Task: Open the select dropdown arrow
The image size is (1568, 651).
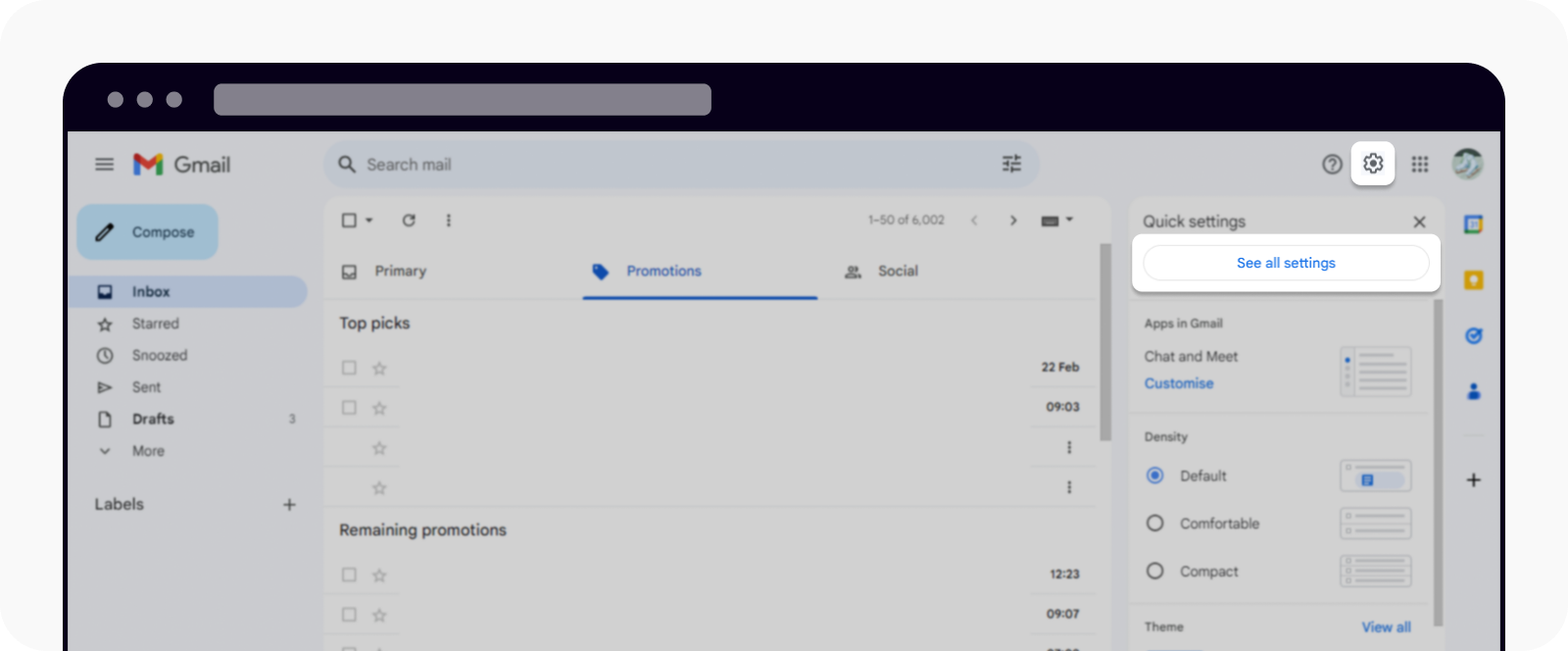Action: [369, 221]
